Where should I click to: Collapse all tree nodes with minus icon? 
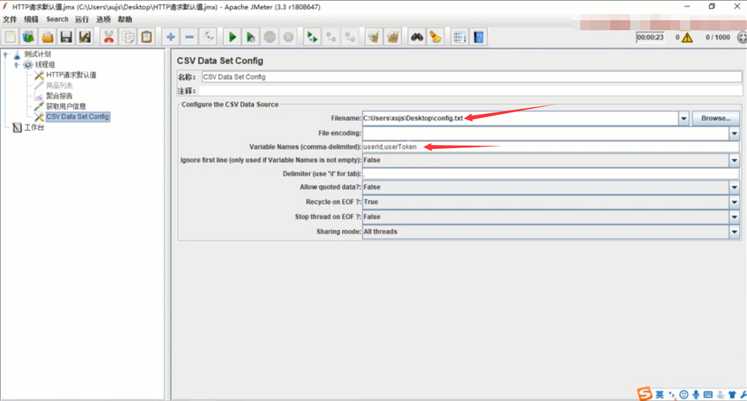(x=189, y=37)
